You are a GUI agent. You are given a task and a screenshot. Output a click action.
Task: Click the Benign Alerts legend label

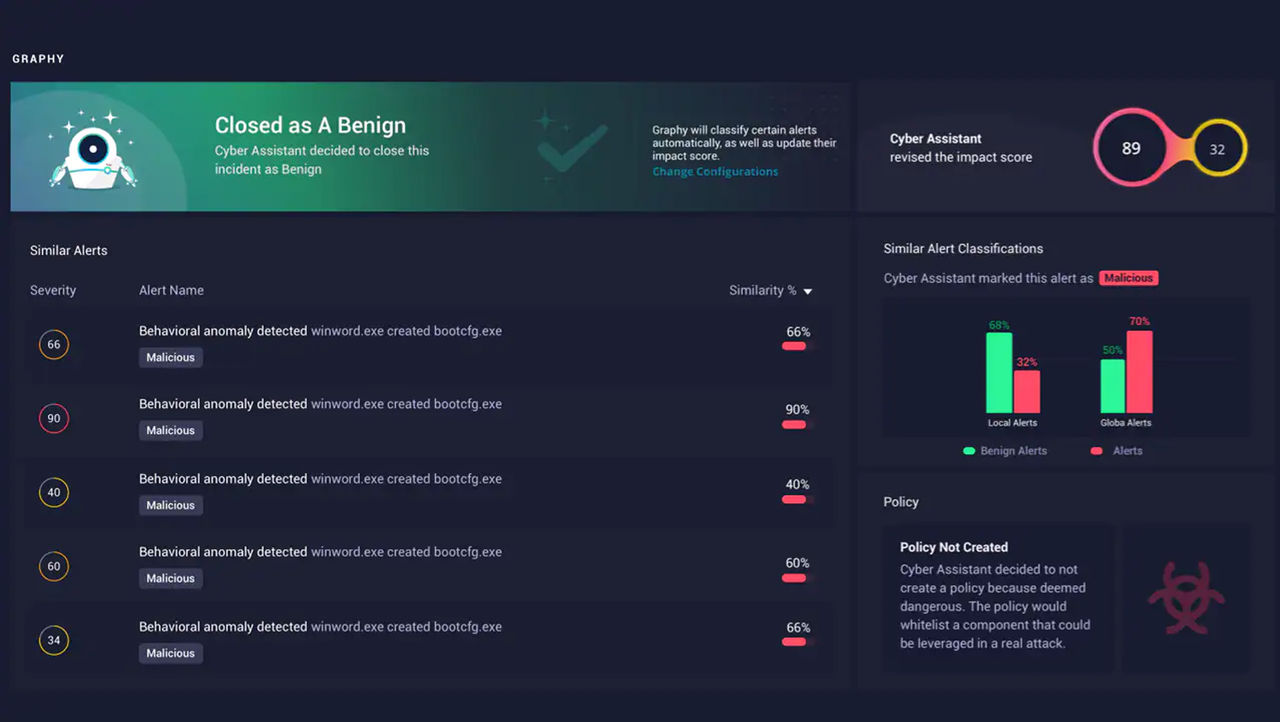[x=1014, y=451]
